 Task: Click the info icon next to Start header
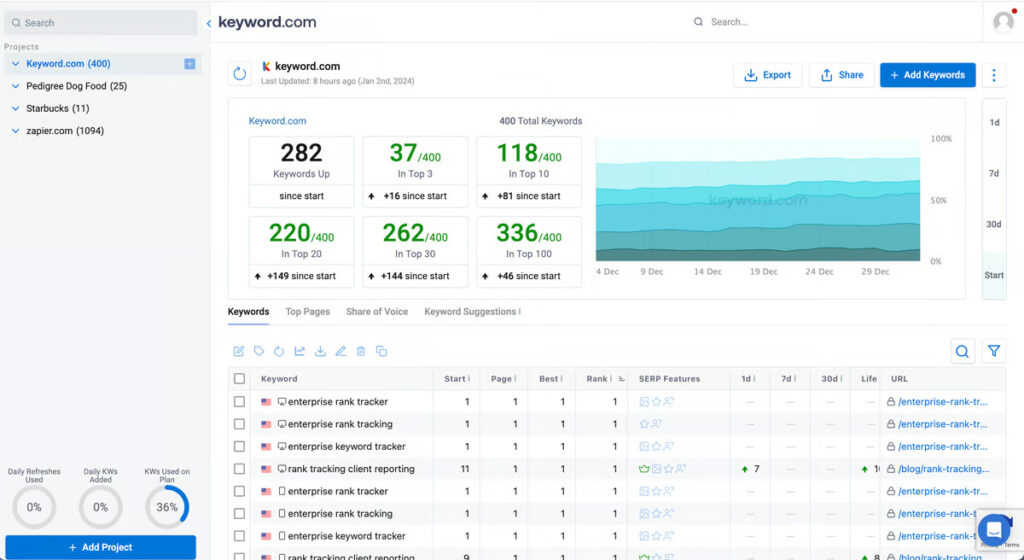(x=469, y=379)
